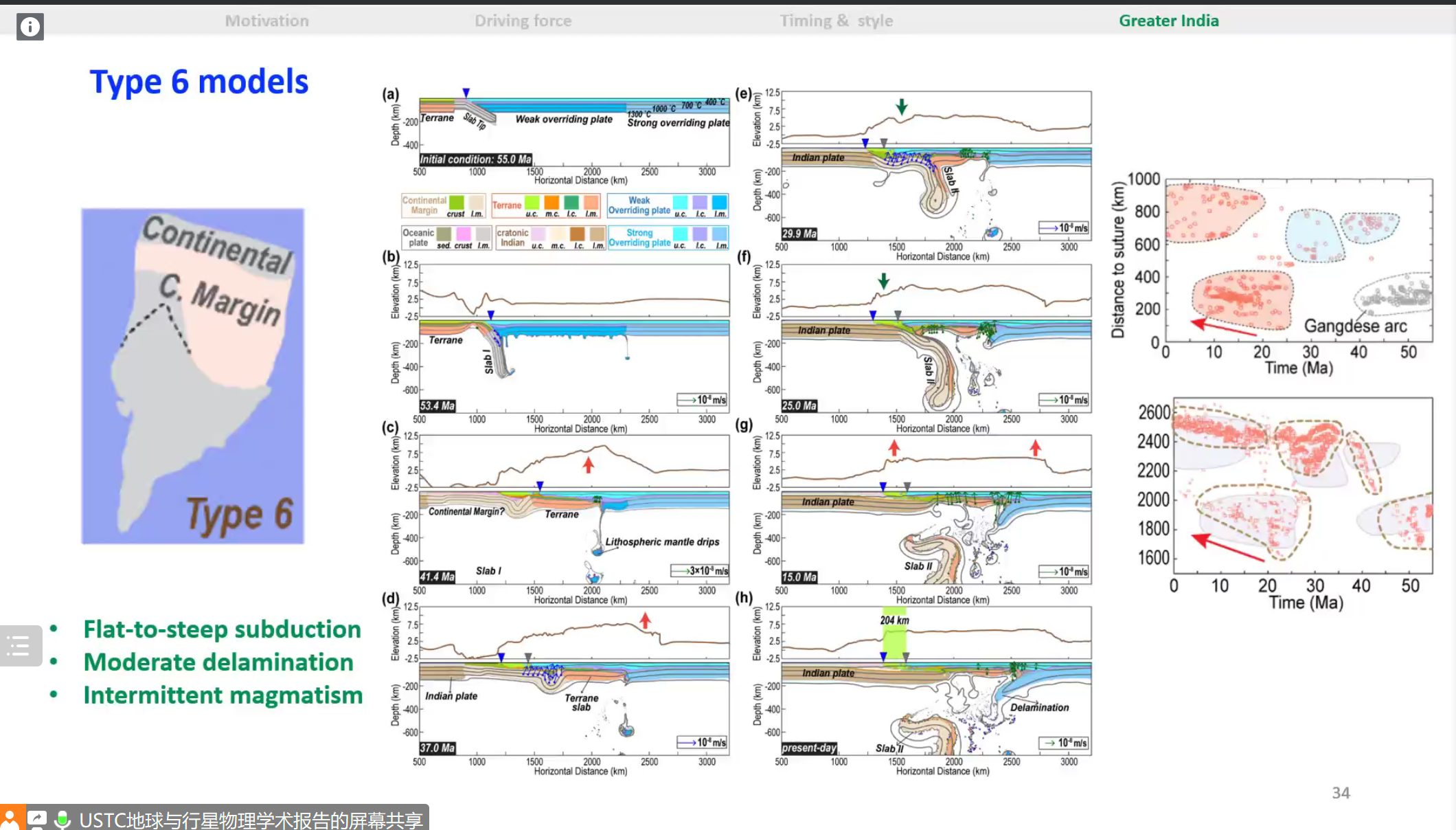
Task: Click the info icon at top left
Action: click(30, 27)
